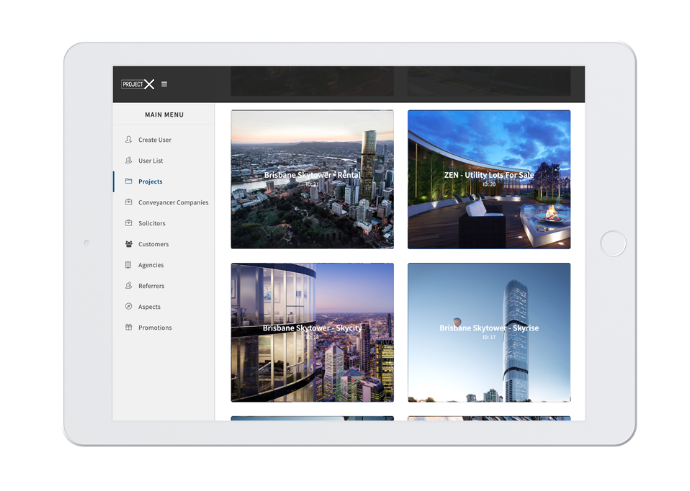
Task: Click the Agencies building icon
Action: click(x=128, y=265)
